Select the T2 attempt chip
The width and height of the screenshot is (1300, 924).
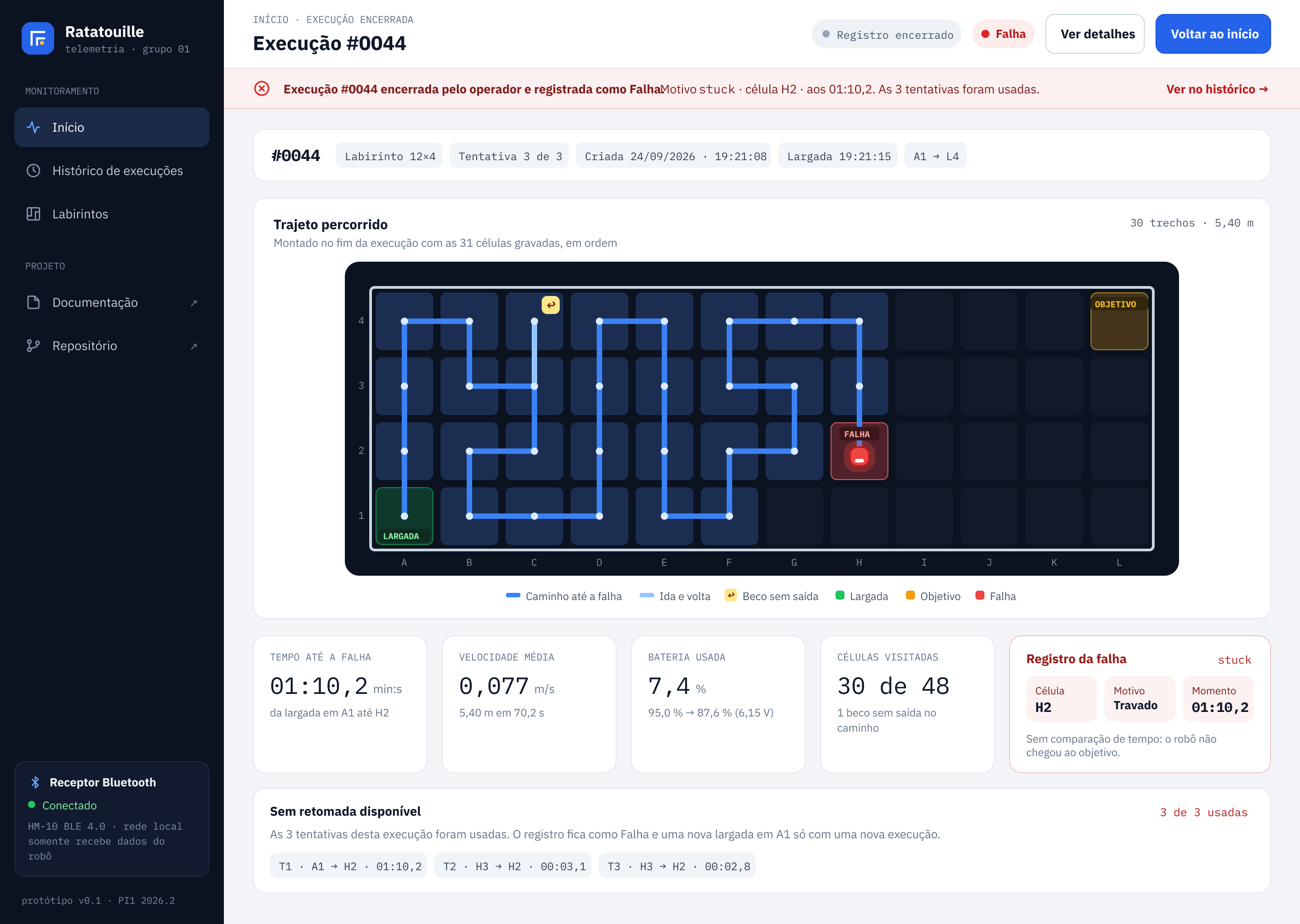[512, 866]
